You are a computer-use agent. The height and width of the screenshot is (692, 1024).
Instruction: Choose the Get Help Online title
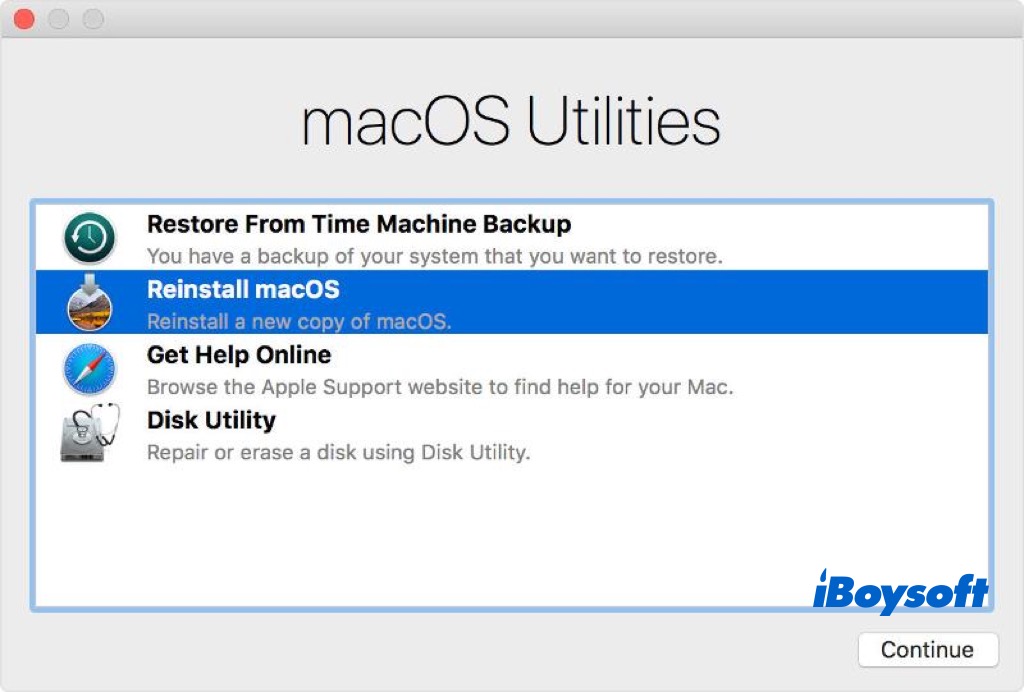click(x=239, y=355)
